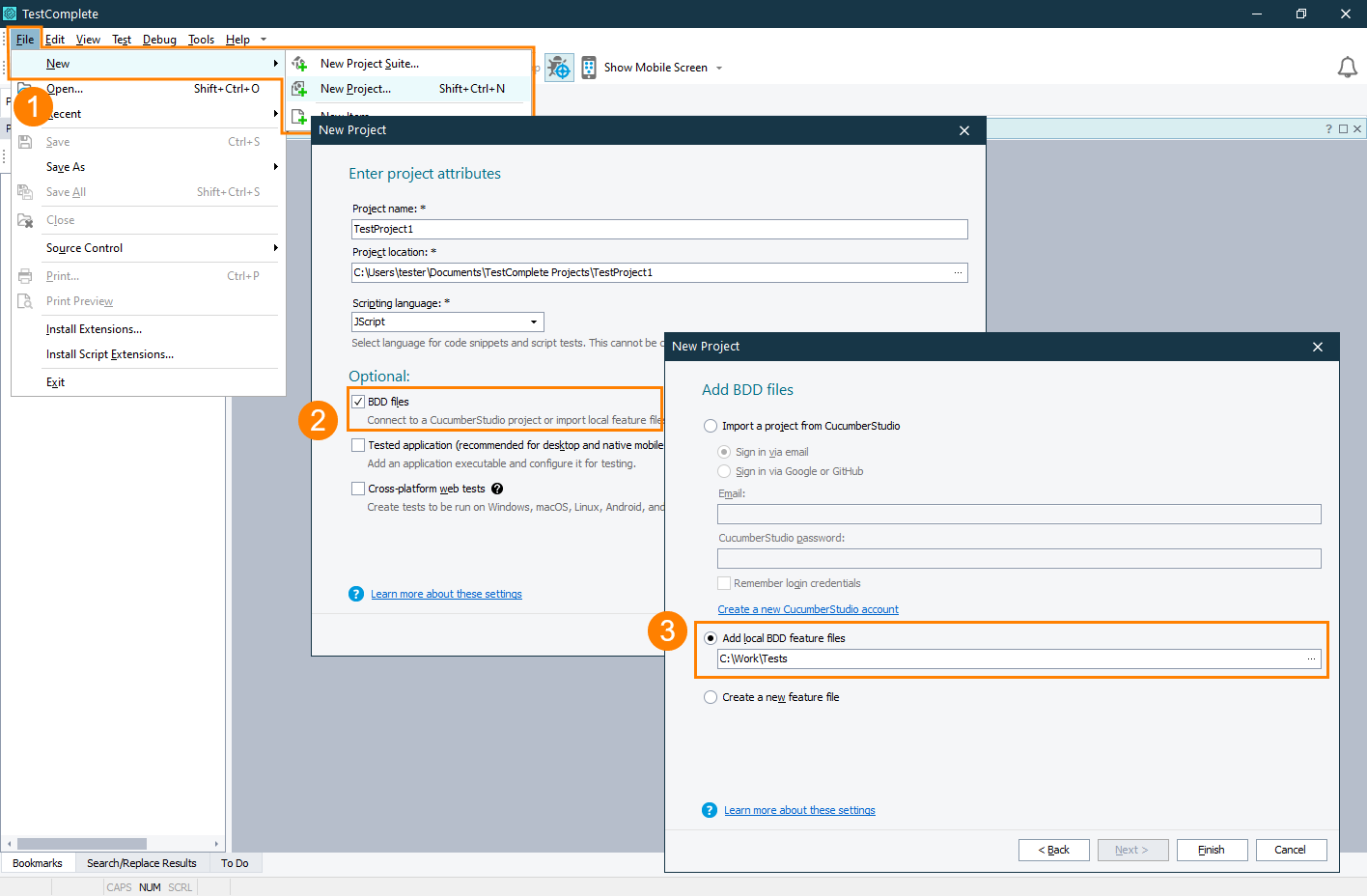Click the Show Mobile Screen phone icon
Viewport: 1367px width, 896px height.
point(589,67)
